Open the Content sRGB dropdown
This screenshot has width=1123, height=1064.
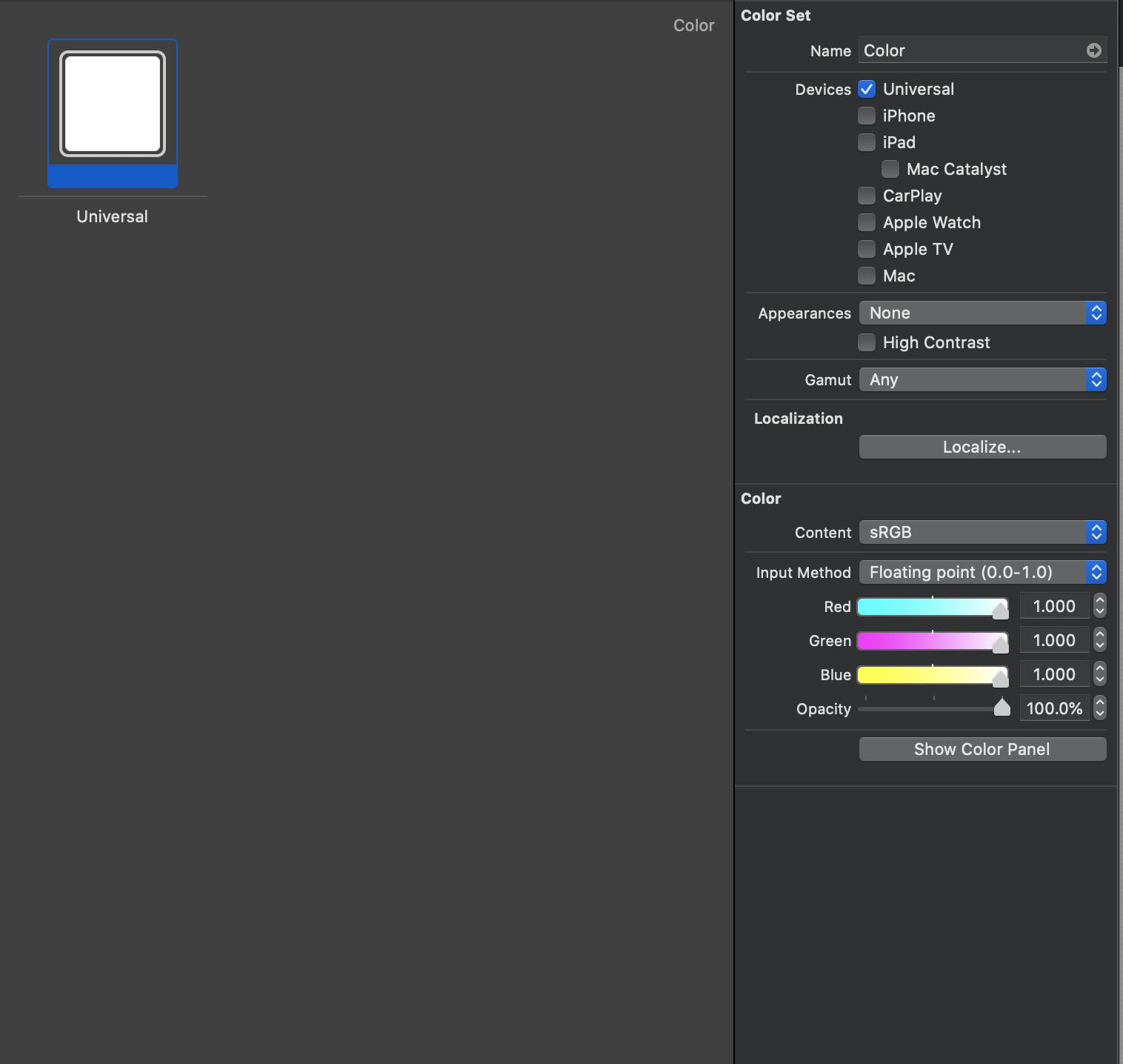982,532
